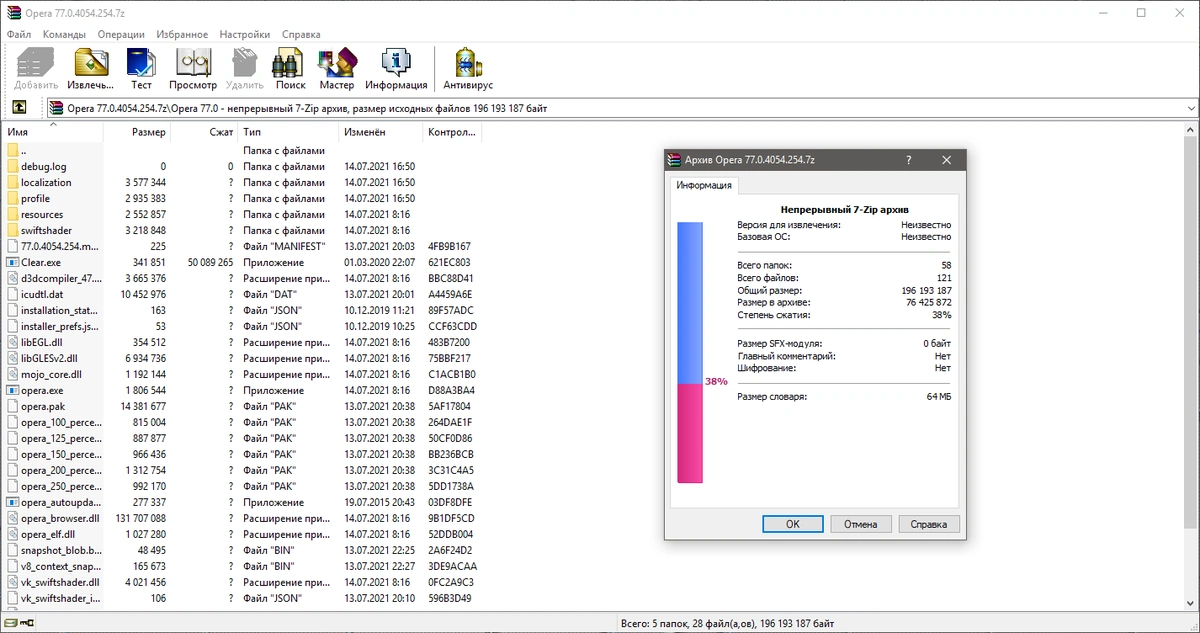
Task: Click the Отмена button
Action: click(860, 524)
